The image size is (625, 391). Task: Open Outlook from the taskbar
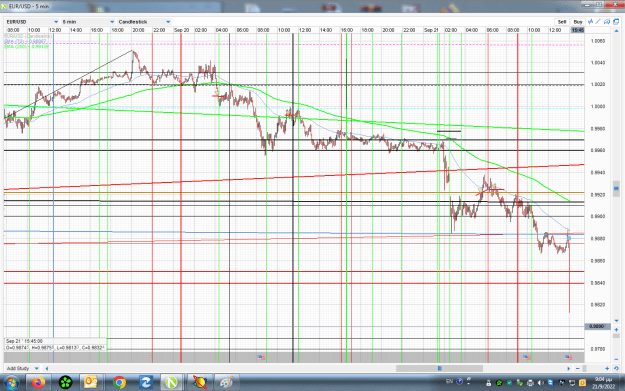pos(91,383)
